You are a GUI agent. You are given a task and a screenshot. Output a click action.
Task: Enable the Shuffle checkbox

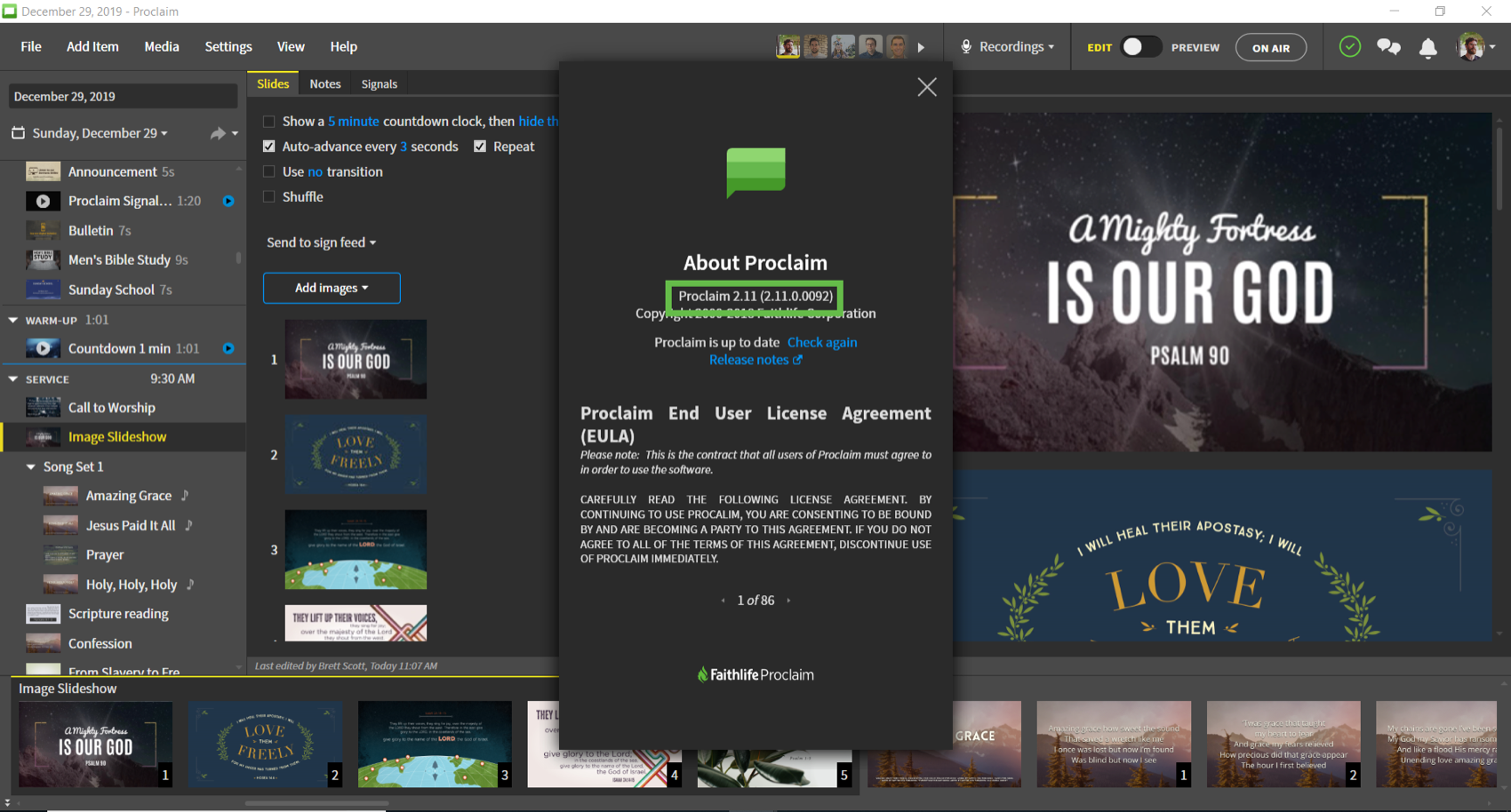[x=268, y=196]
